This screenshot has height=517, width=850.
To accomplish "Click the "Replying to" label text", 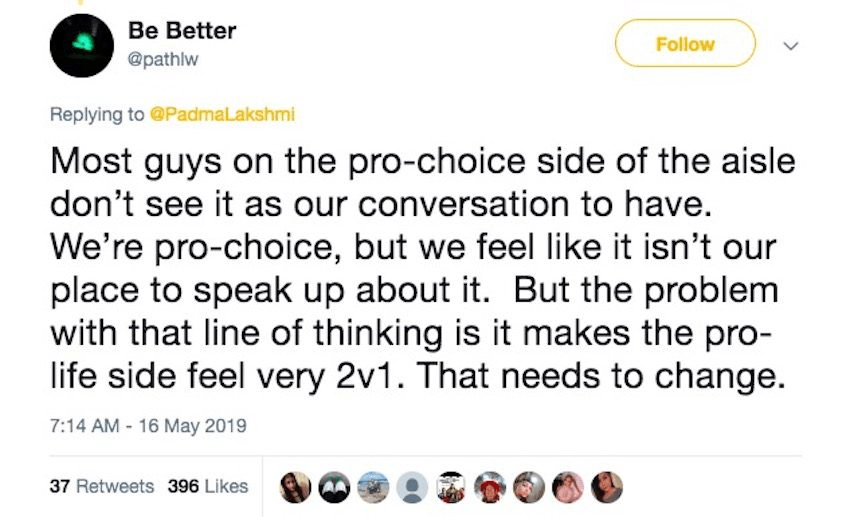I will [x=97, y=114].
